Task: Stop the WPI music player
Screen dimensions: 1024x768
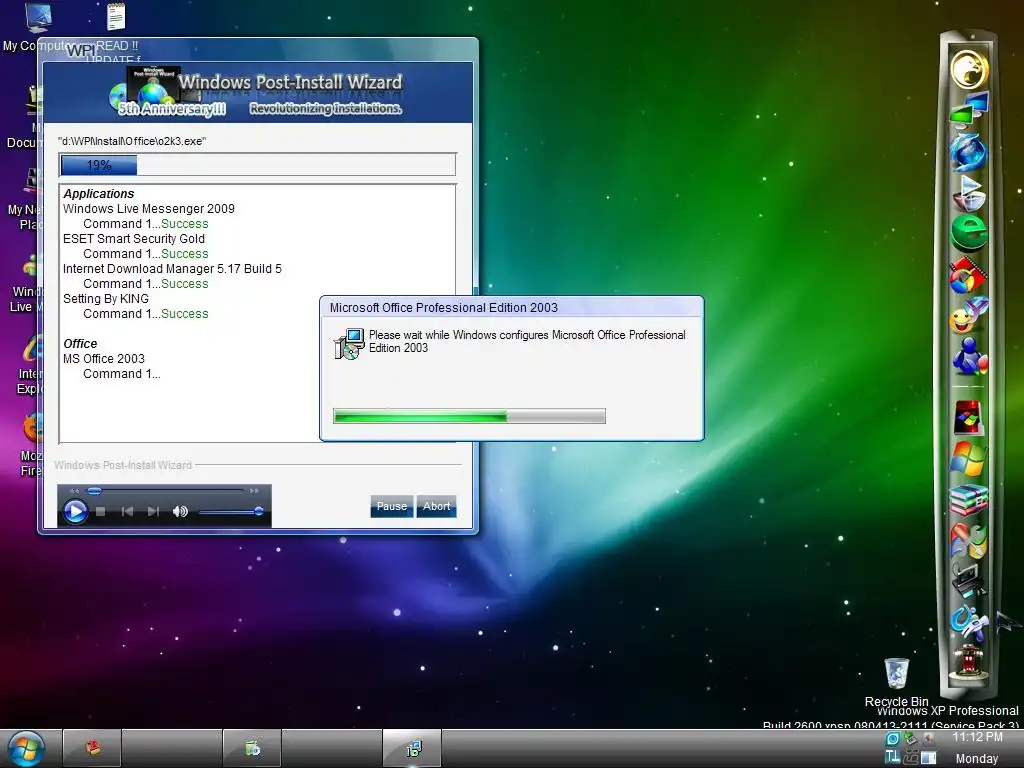Action: tap(101, 511)
